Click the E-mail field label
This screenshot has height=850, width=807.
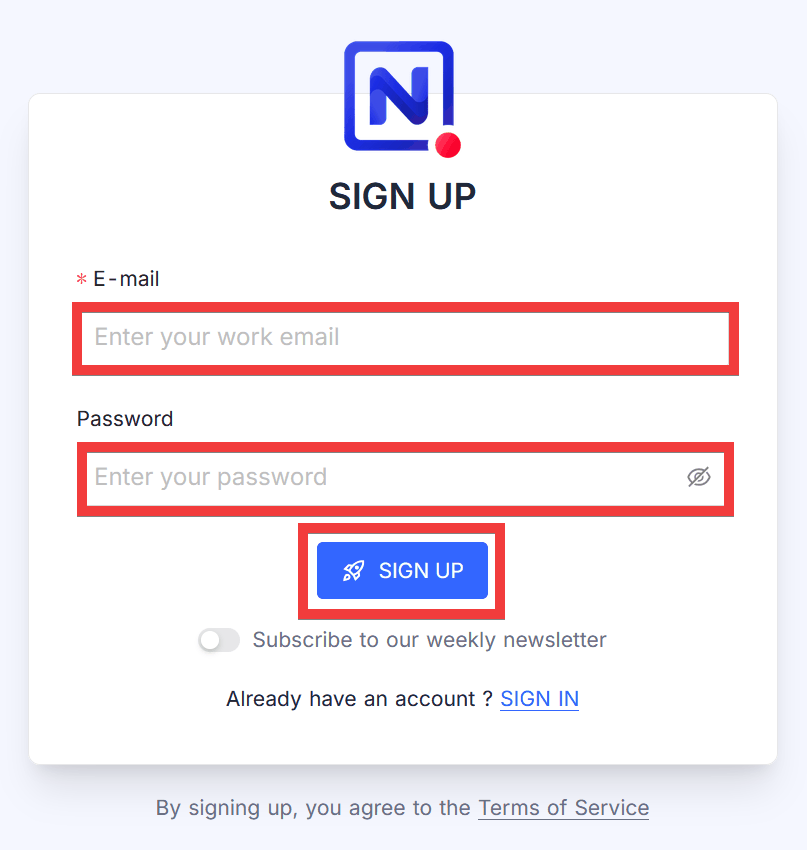click(x=126, y=279)
